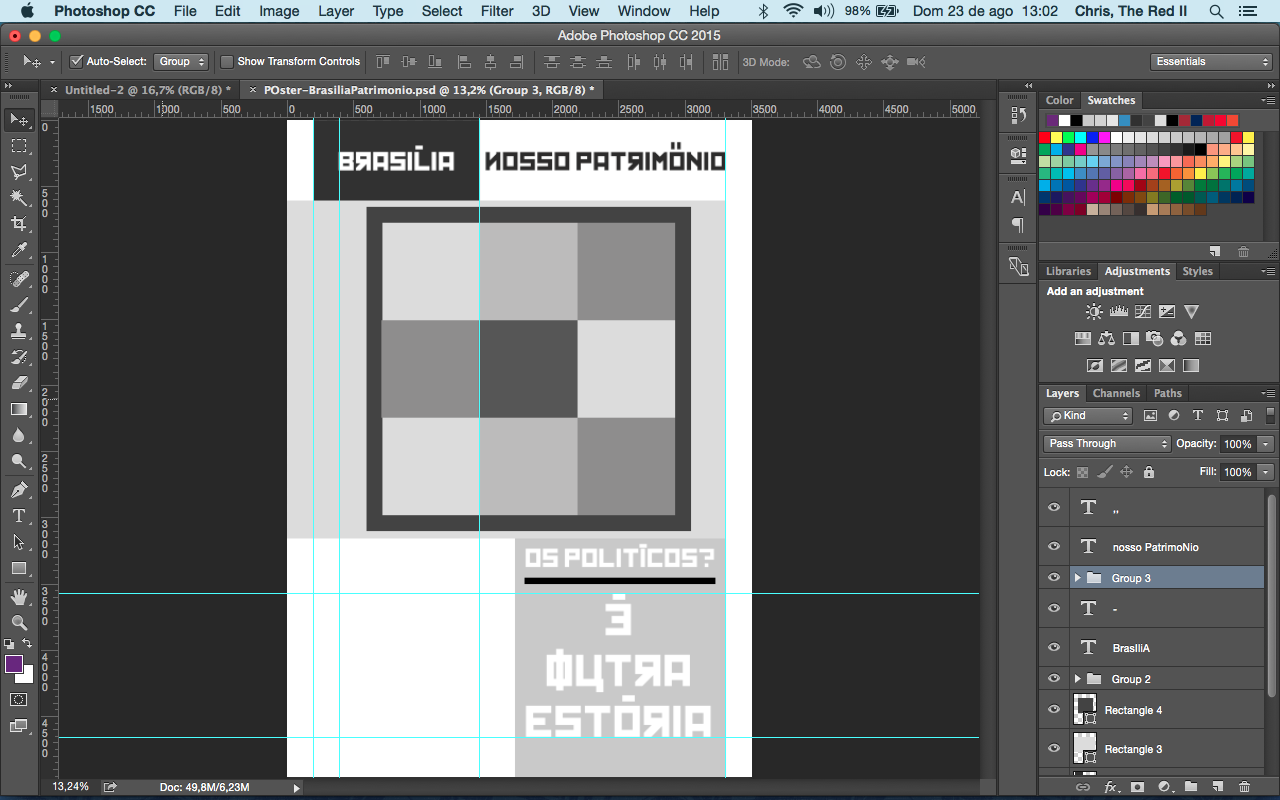Select the Healing Brush tool

pos(19,279)
